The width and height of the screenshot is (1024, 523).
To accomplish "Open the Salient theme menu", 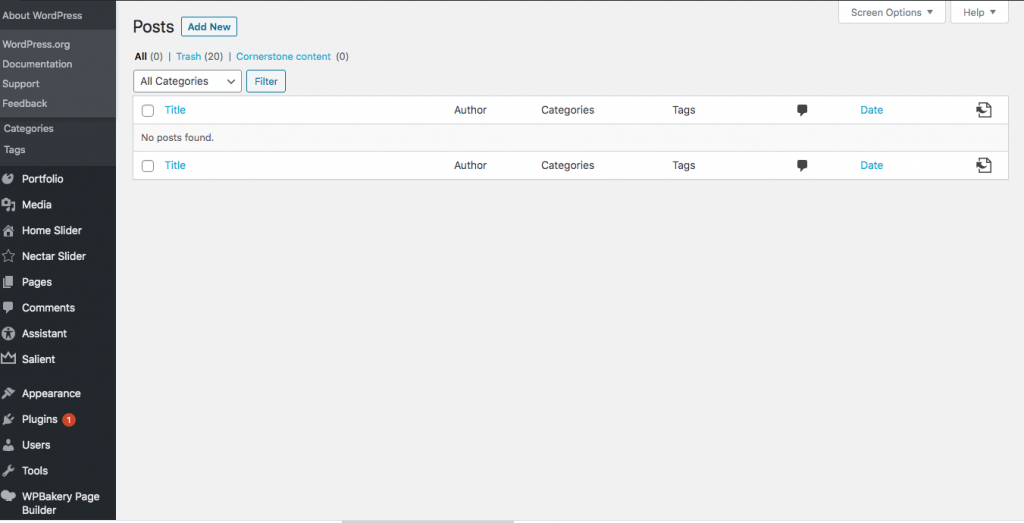I will pos(39,359).
